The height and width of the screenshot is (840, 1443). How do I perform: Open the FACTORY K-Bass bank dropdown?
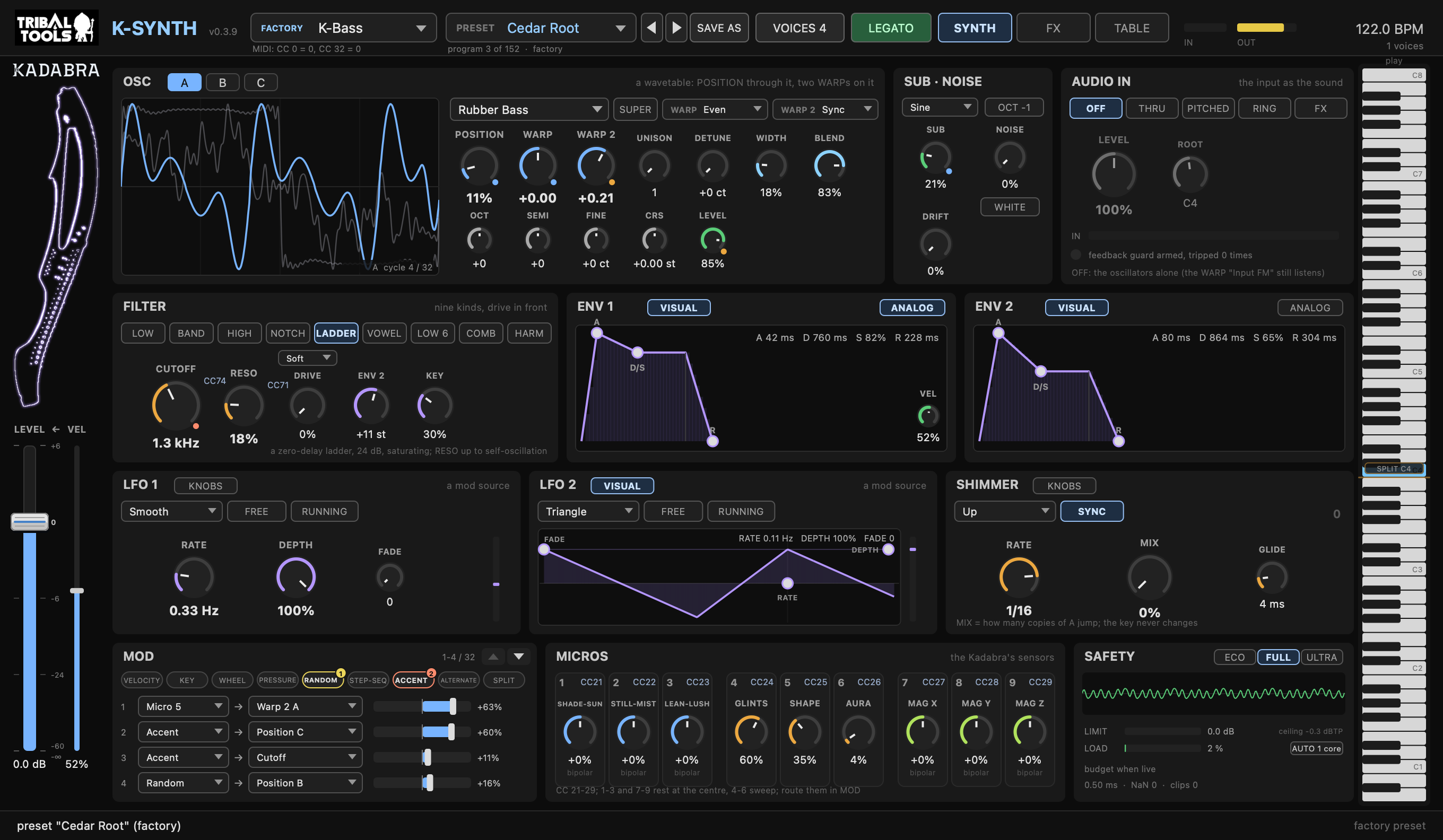343,28
